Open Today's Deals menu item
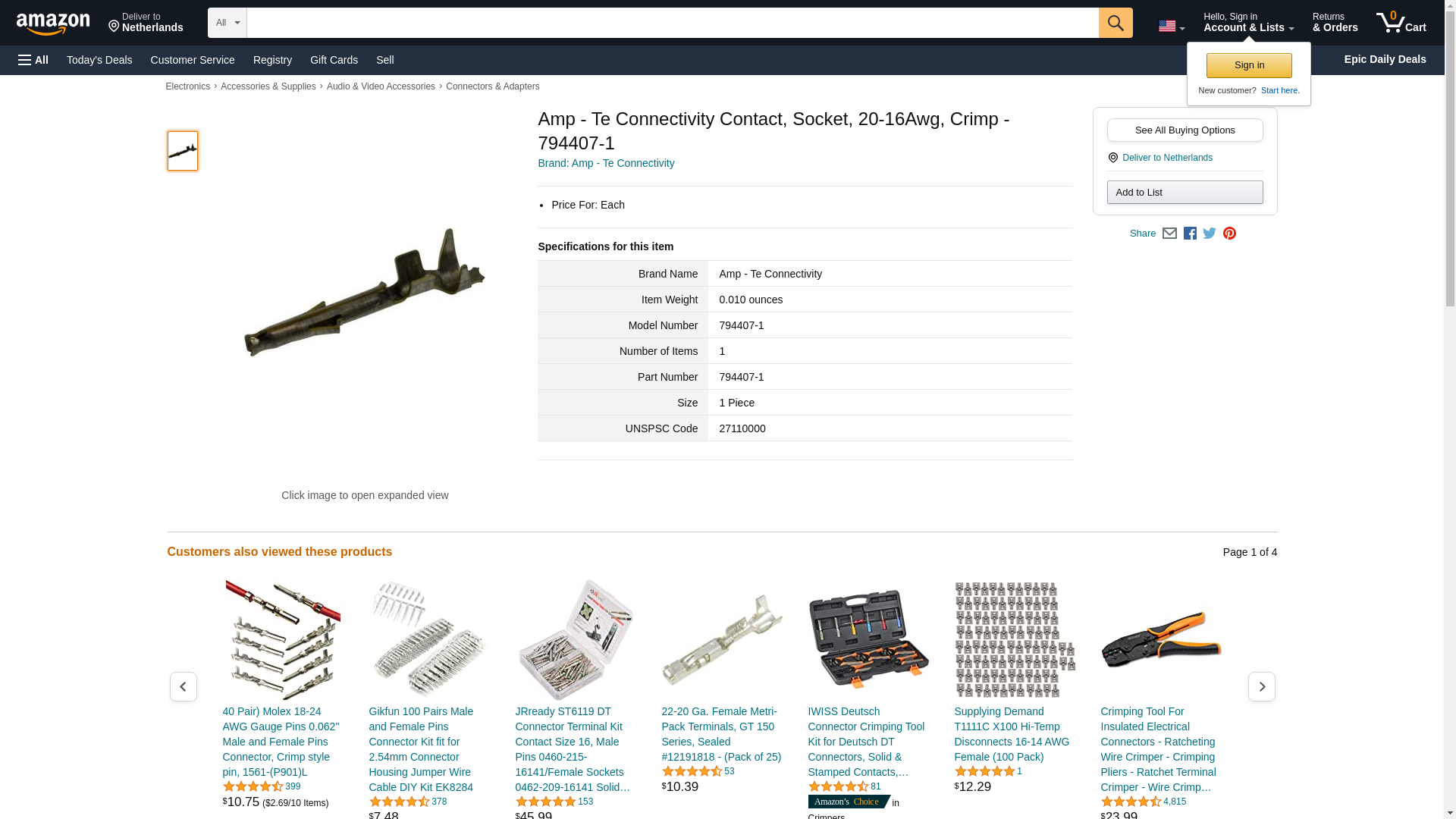The height and width of the screenshot is (819, 1456). 99,60
